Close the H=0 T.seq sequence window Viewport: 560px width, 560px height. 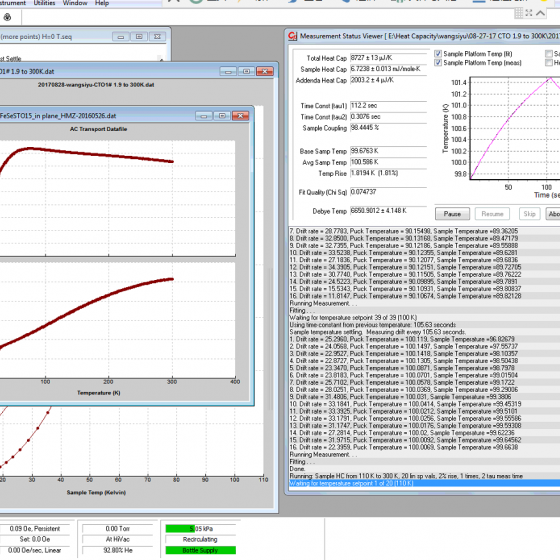point(157,36)
